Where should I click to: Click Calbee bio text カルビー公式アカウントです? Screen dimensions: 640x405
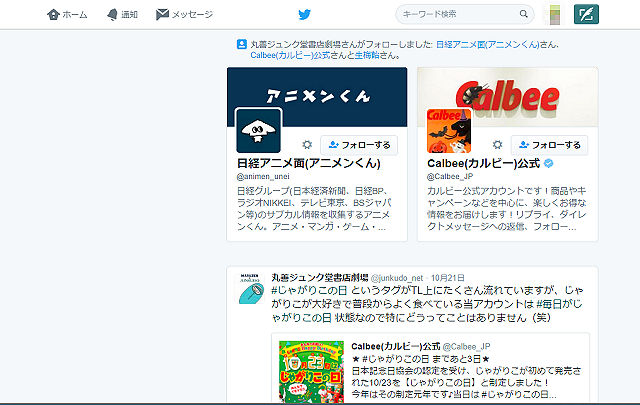[486, 191]
